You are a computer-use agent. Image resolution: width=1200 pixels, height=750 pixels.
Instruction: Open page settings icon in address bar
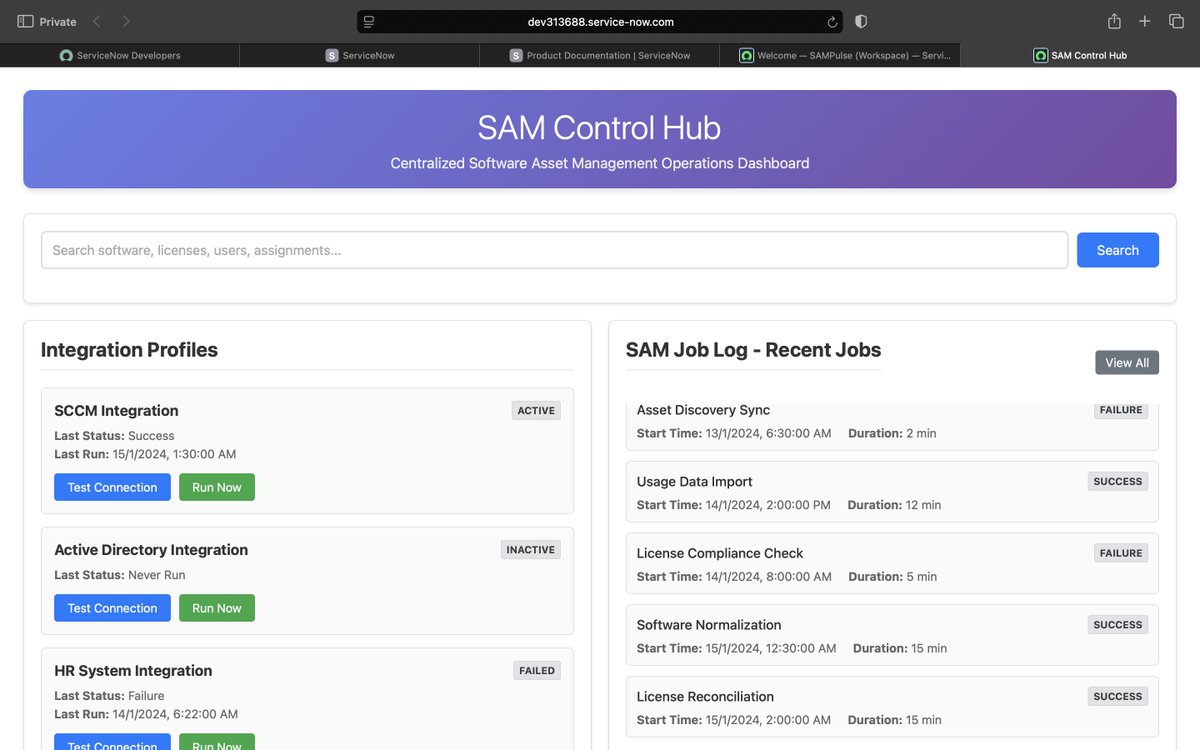[369, 21]
